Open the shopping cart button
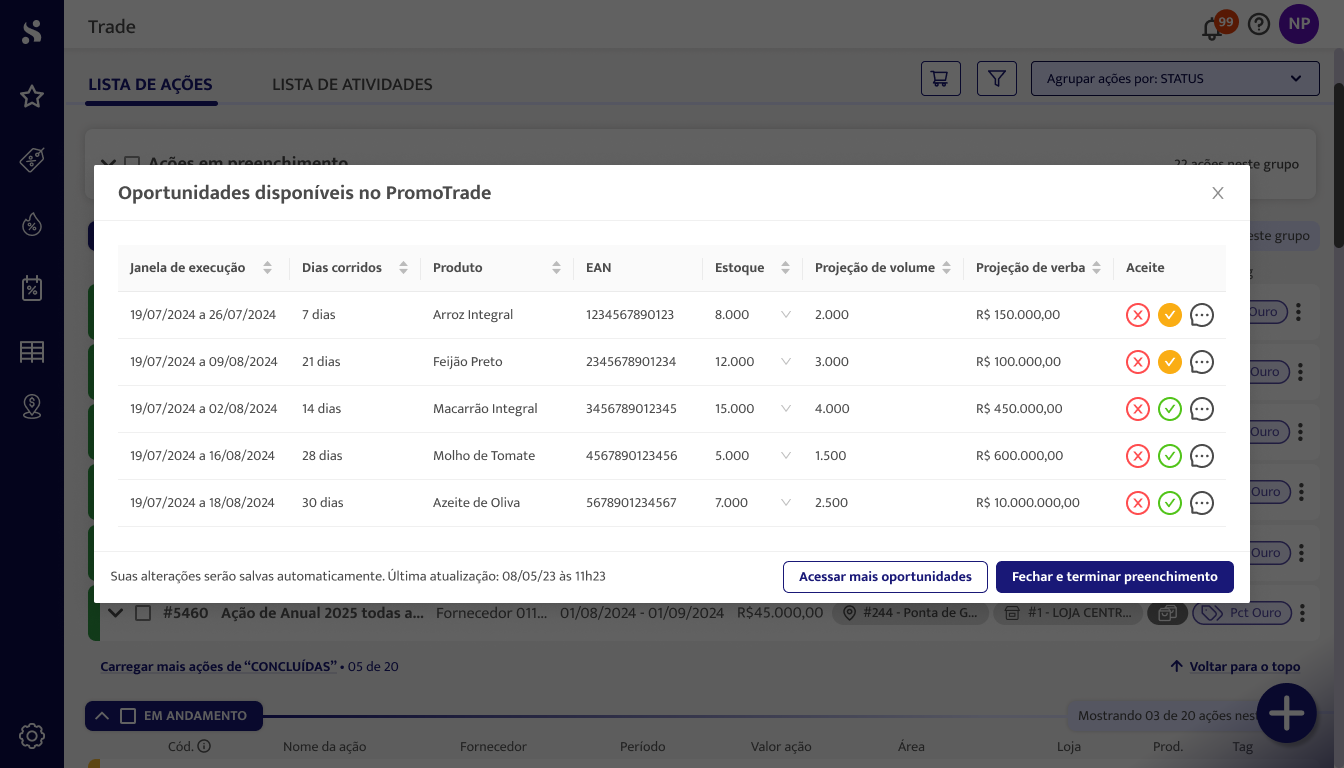The width and height of the screenshot is (1344, 768). (x=940, y=79)
